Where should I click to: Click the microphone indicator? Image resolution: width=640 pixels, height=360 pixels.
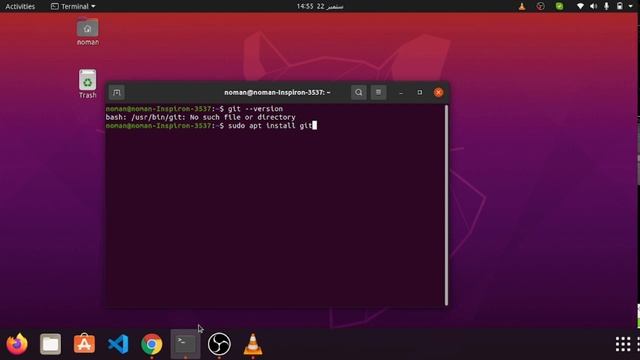click(x=607, y=6)
